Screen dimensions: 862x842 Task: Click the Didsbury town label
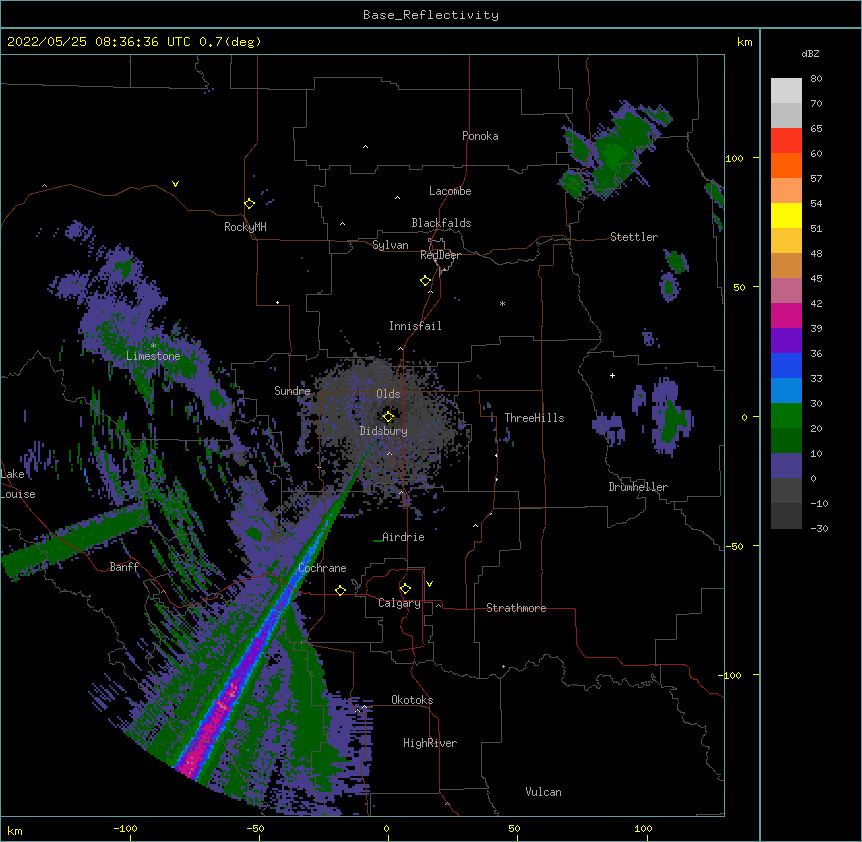tap(384, 431)
